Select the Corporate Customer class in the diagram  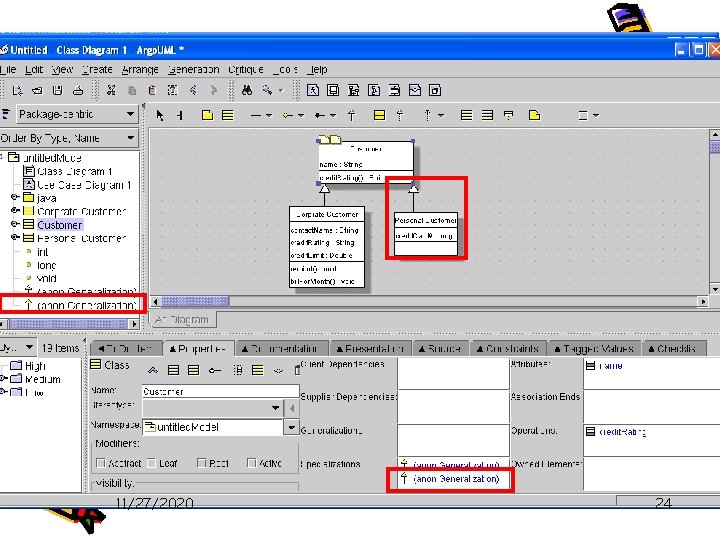point(327,247)
